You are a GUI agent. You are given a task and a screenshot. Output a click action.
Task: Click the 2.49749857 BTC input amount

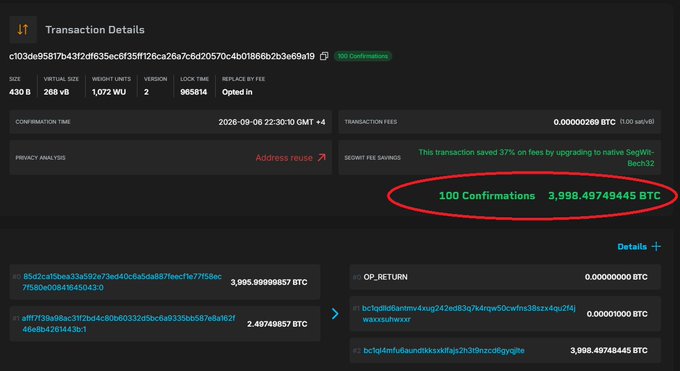point(277,324)
